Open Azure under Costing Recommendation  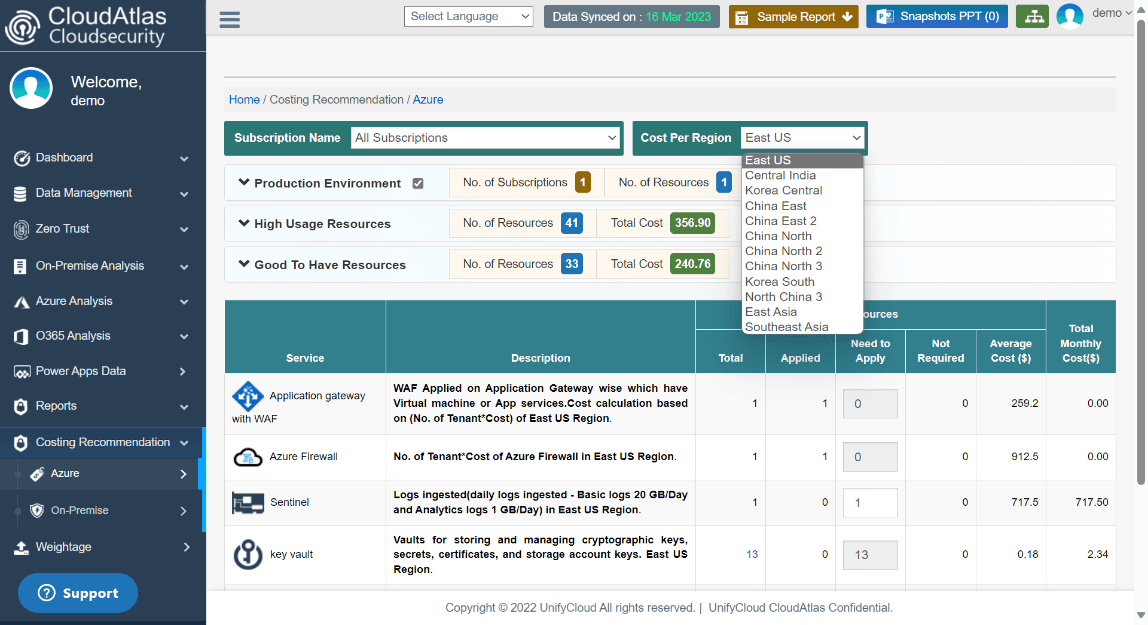tap(101, 474)
